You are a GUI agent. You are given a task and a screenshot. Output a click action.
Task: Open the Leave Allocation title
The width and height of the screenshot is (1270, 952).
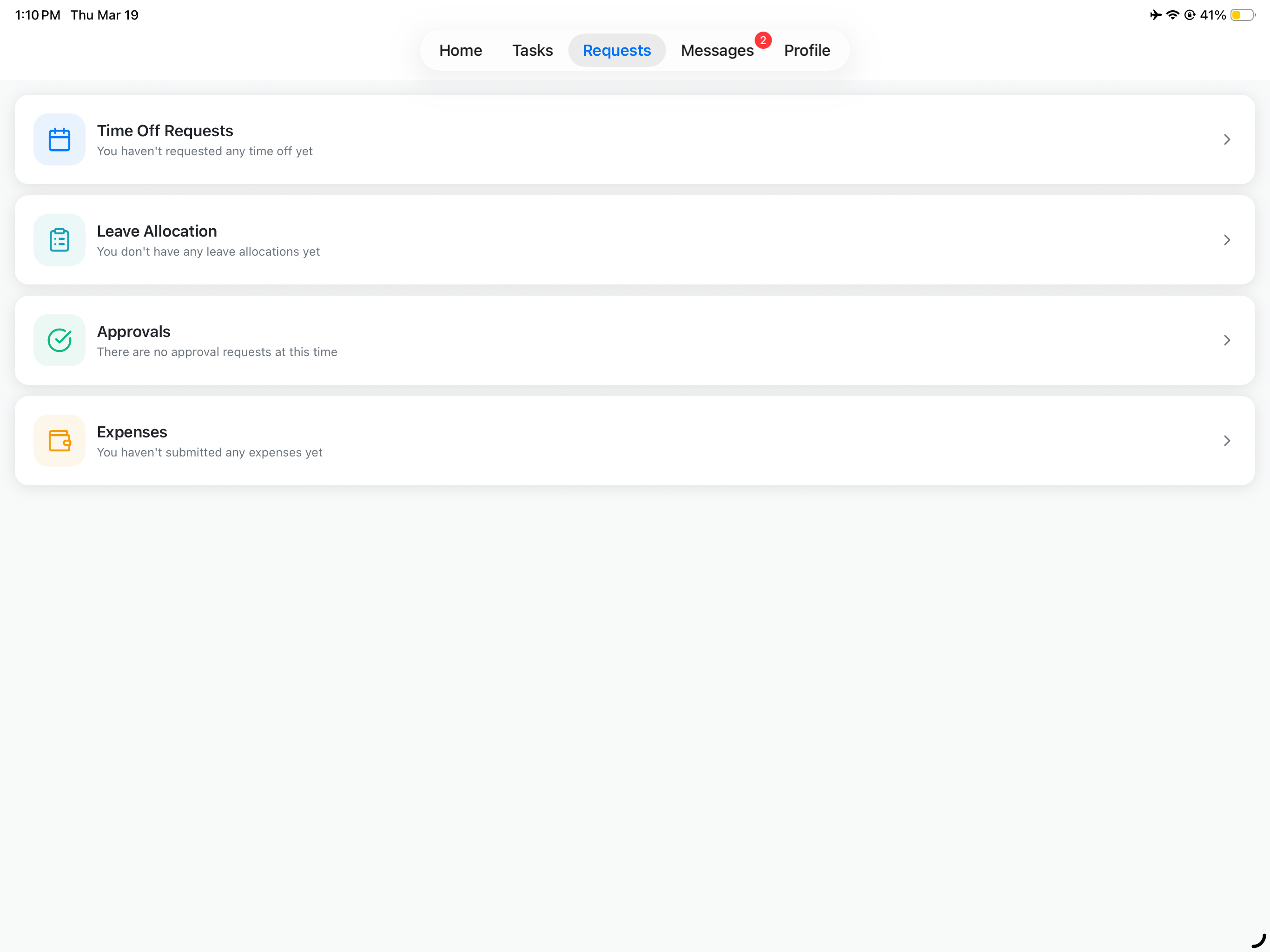[157, 231]
